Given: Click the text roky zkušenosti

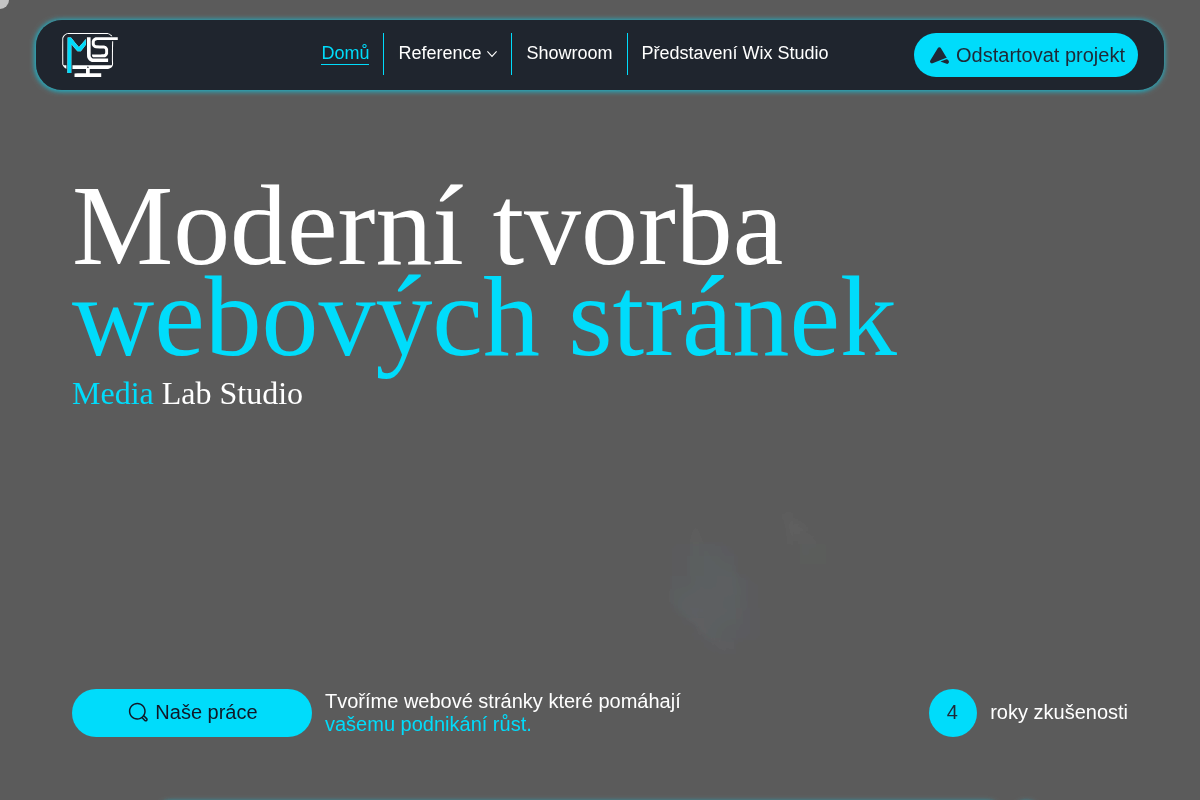Looking at the screenshot, I should (x=1059, y=712).
